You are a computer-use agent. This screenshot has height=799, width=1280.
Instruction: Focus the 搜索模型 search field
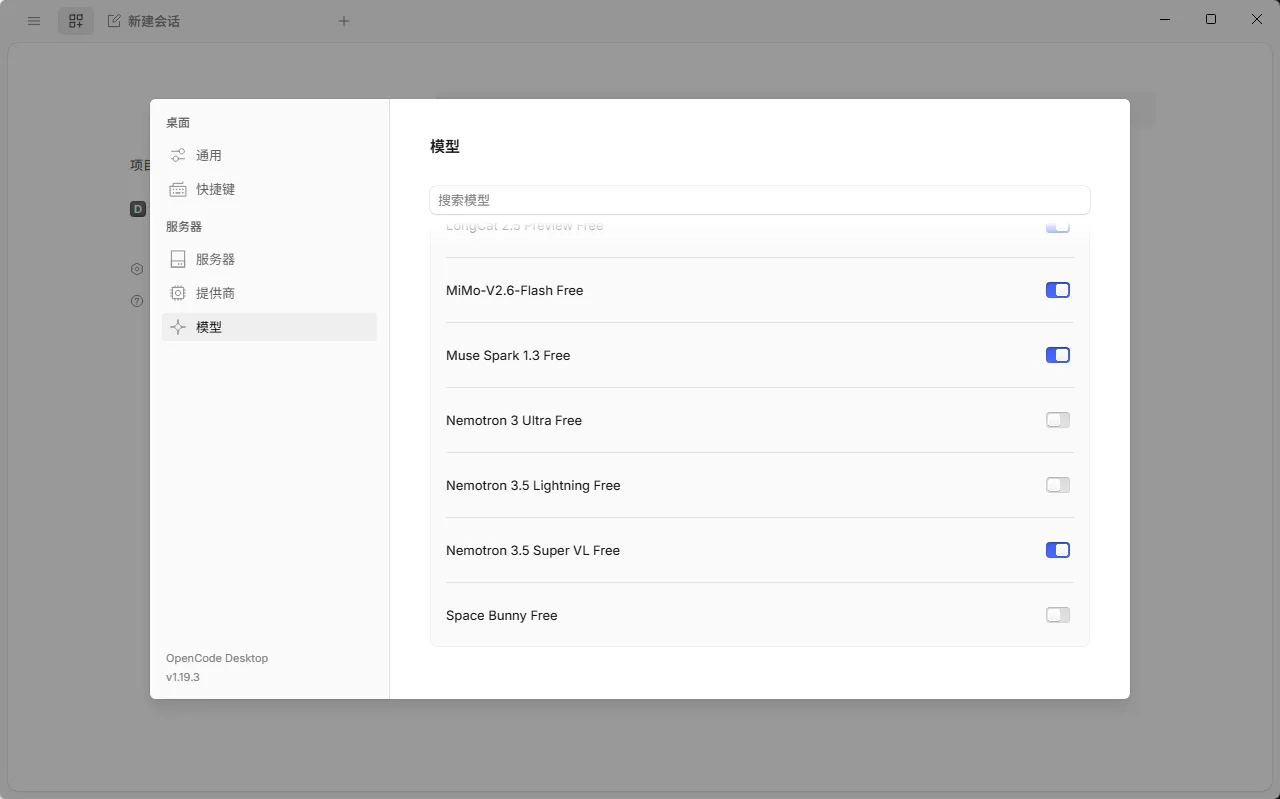pos(760,200)
